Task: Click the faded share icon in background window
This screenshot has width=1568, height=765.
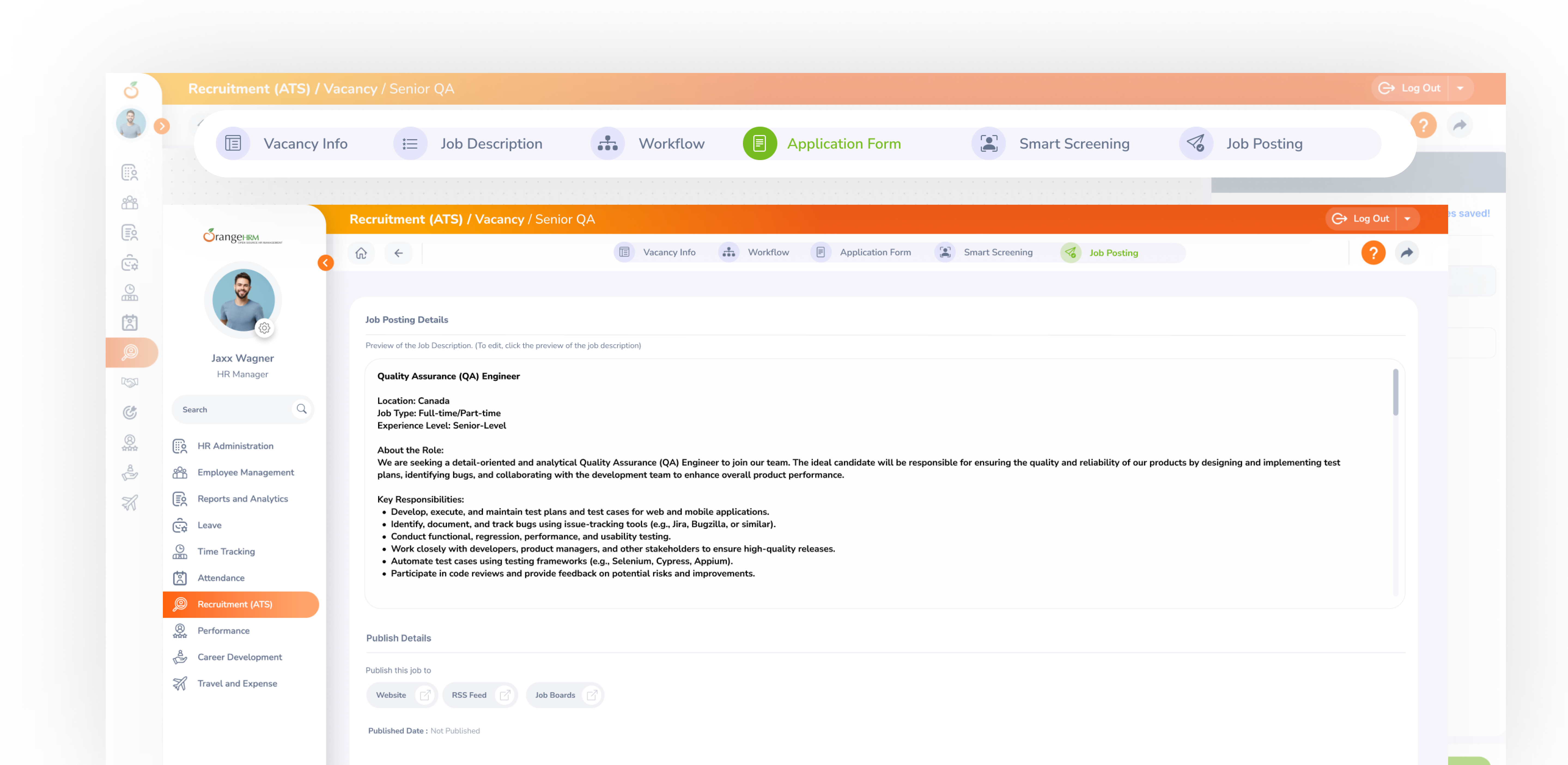Action: click(1460, 125)
